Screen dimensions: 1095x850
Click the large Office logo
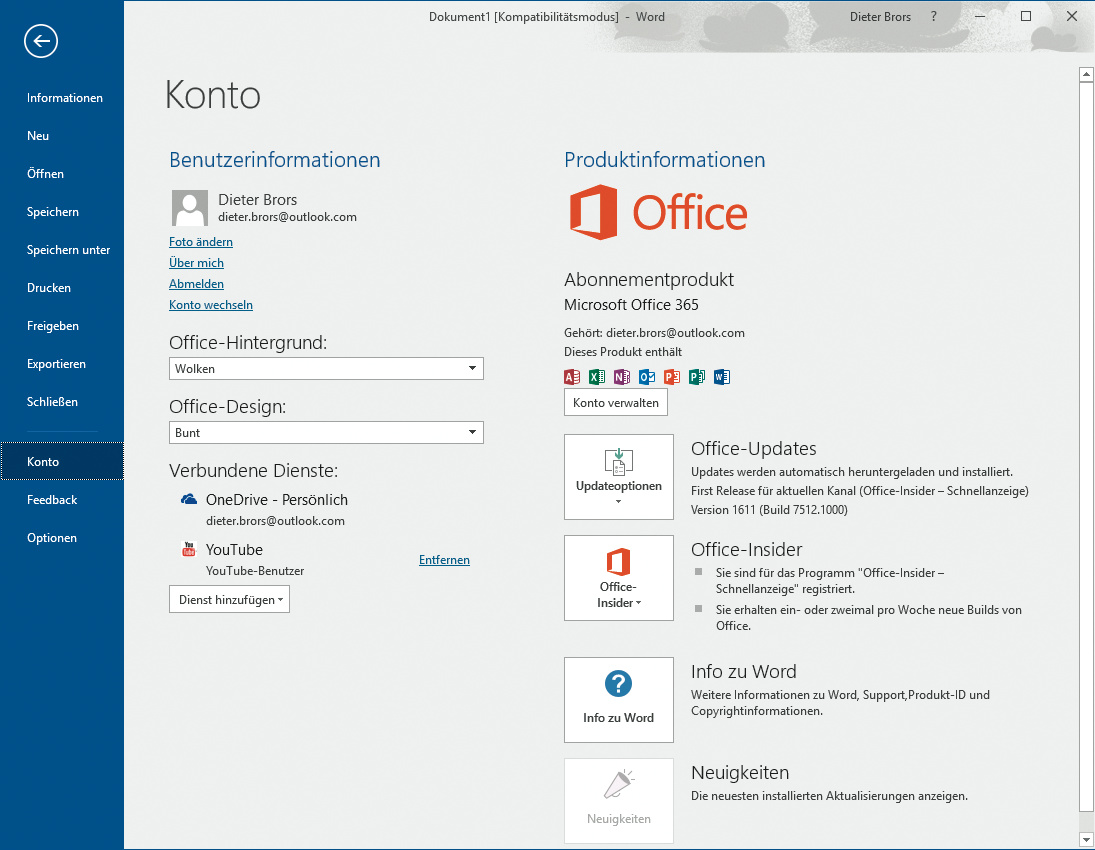click(659, 212)
